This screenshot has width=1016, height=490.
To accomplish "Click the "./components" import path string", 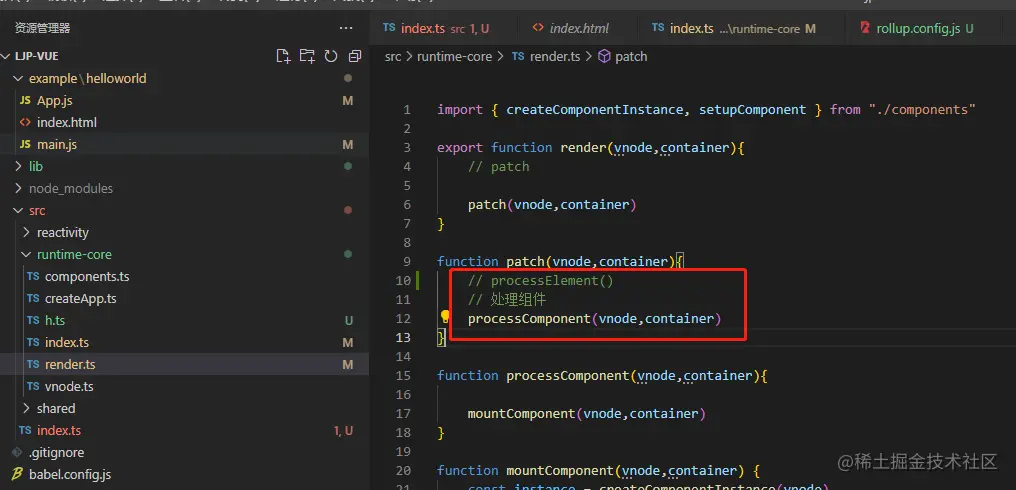I will tap(922, 110).
